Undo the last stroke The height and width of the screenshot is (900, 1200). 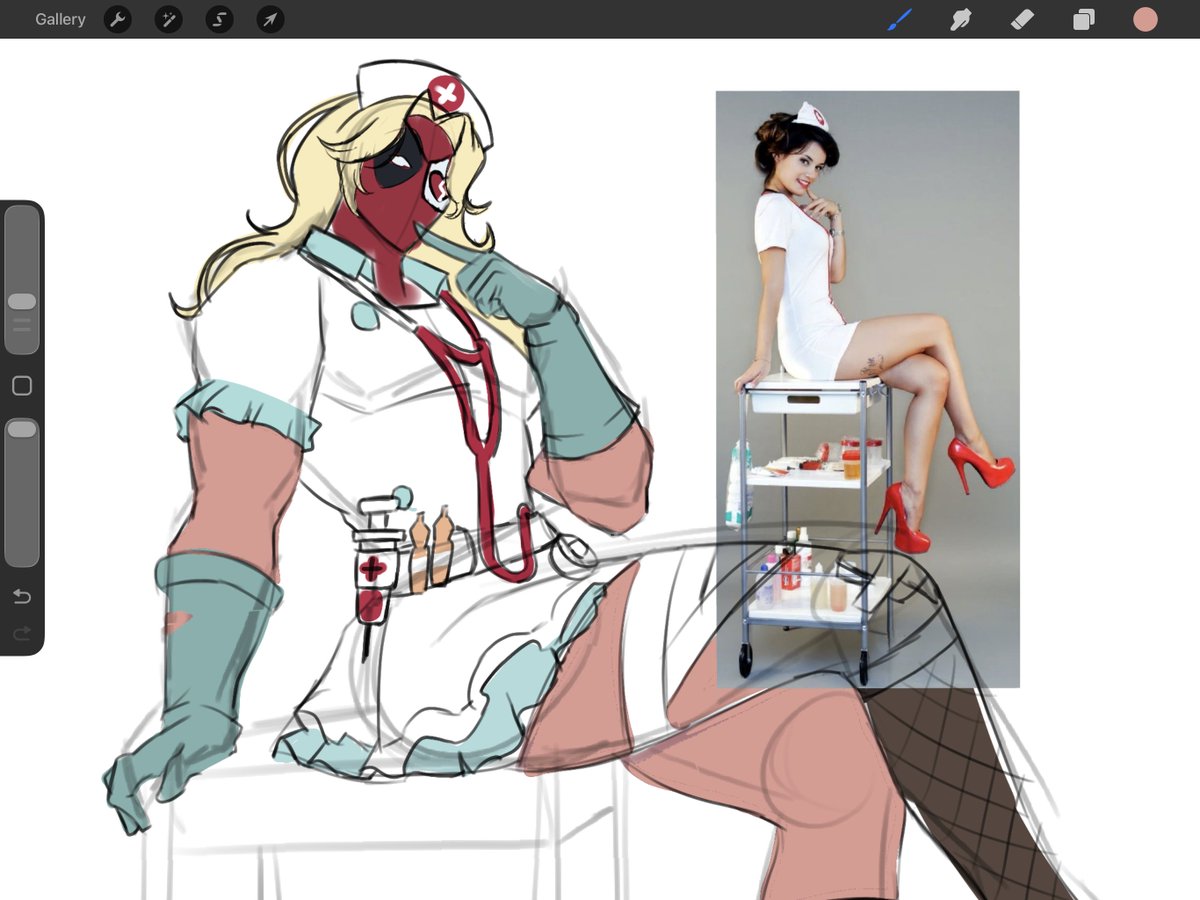click(x=21, y=597)
